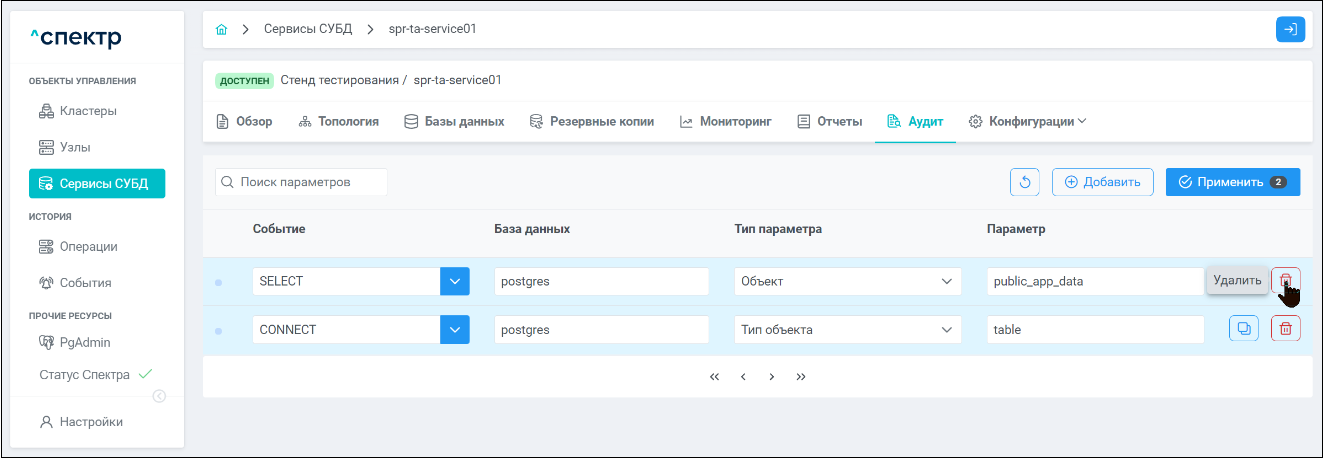Open the Конфигурации tab menu
Viewport: 1324px width, 459px height.
1028,121
